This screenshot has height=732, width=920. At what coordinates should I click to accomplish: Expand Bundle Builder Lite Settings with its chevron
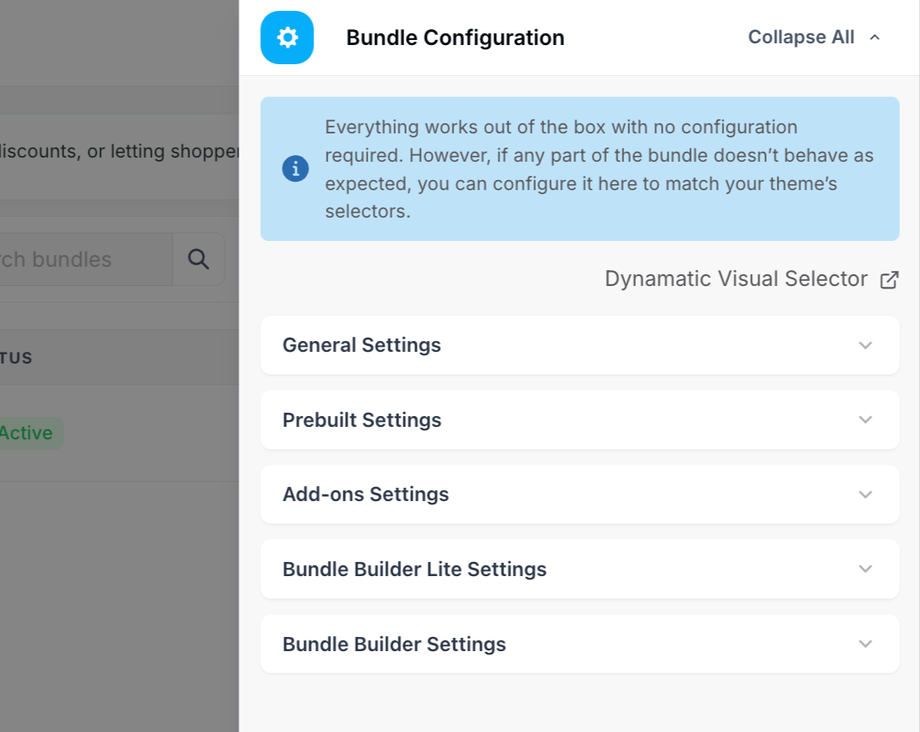pos(865,569)
